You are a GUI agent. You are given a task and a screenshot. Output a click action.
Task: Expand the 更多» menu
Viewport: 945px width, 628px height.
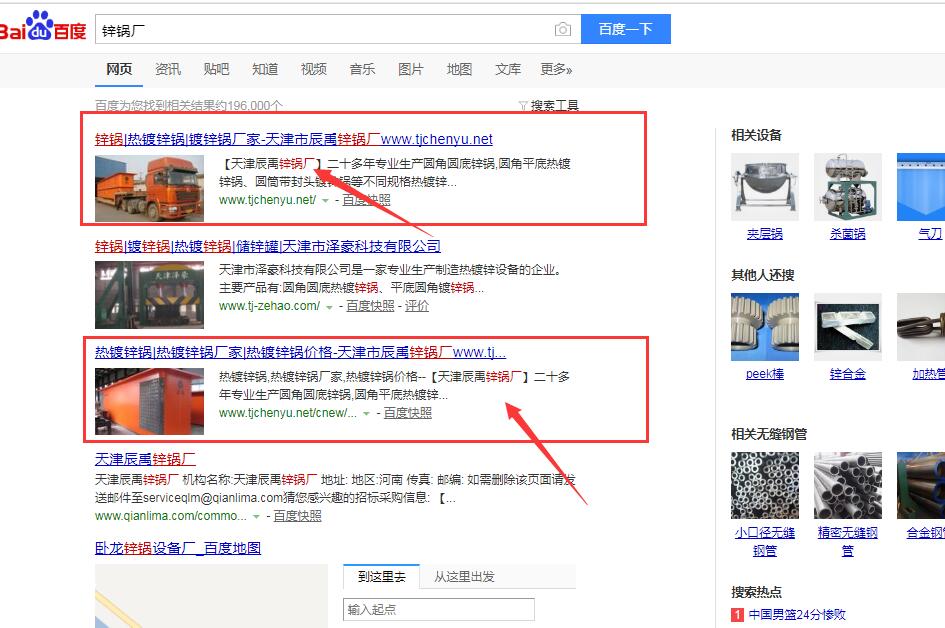coord(556,69)
